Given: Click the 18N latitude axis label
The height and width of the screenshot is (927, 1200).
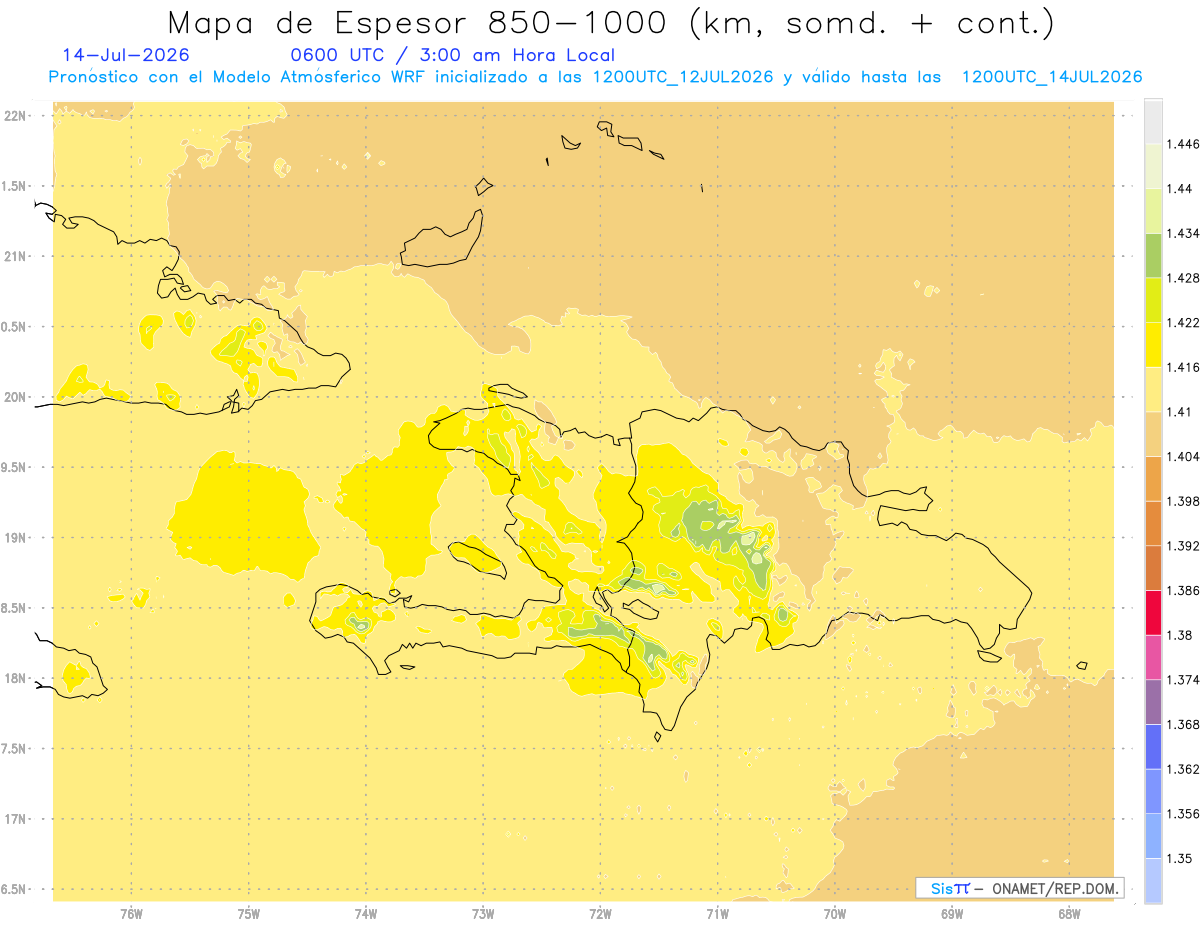Looking at the screenshot, I should [x=14, y=679].
